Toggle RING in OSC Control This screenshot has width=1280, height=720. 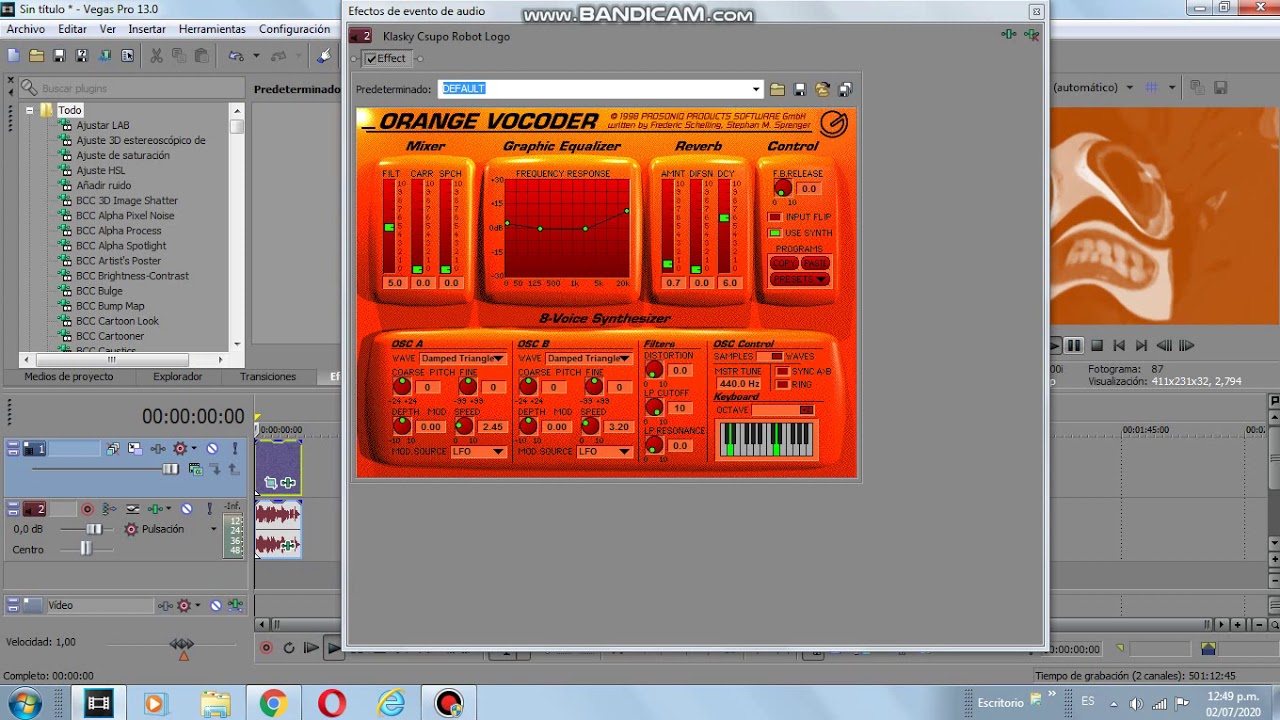pos(783,385)
